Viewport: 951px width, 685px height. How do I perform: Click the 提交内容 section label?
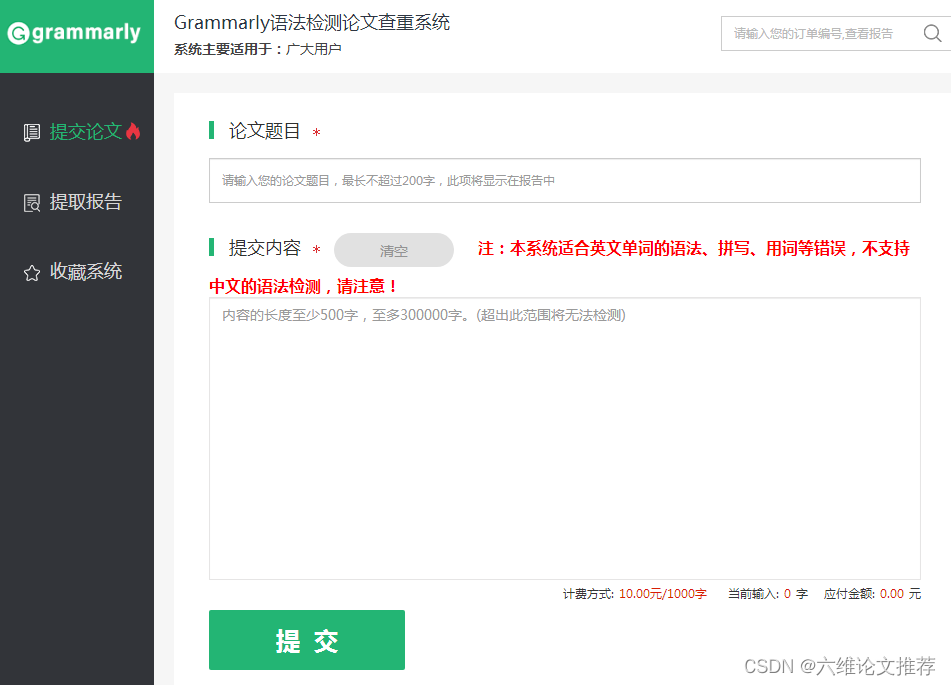click(x=264, y=248)
